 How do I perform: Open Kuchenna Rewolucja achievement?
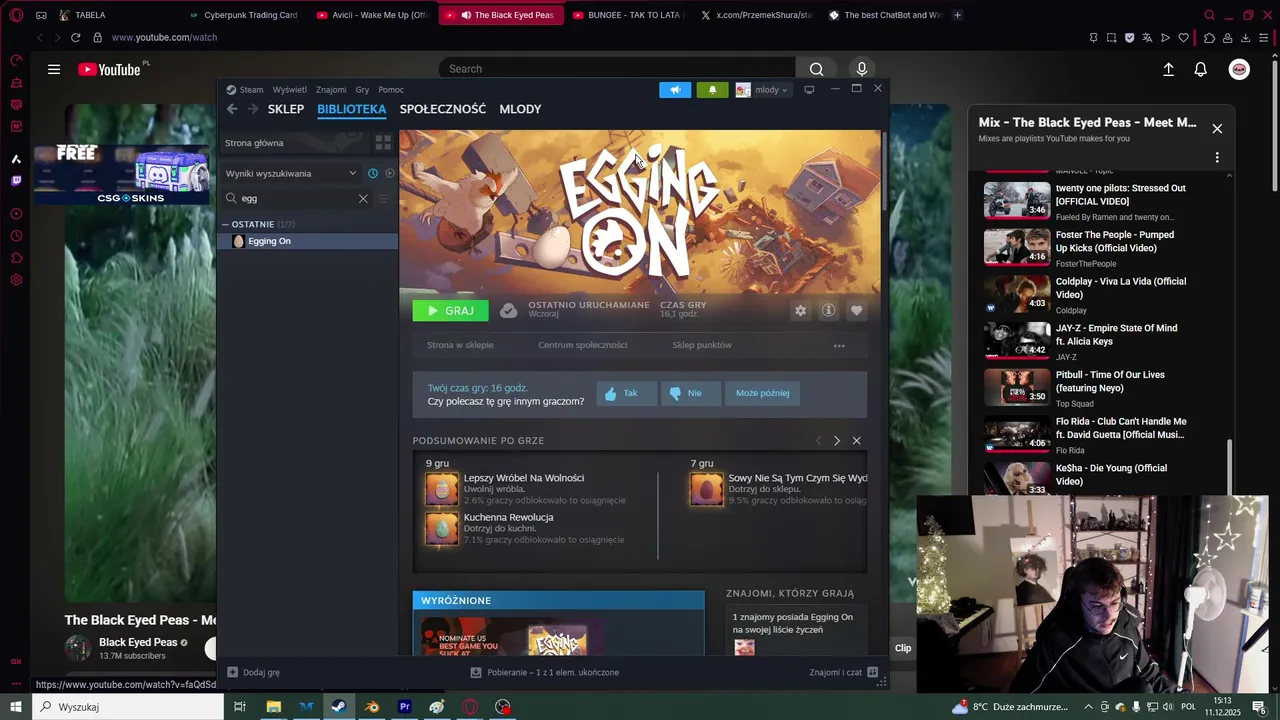(x=524, y=528)
